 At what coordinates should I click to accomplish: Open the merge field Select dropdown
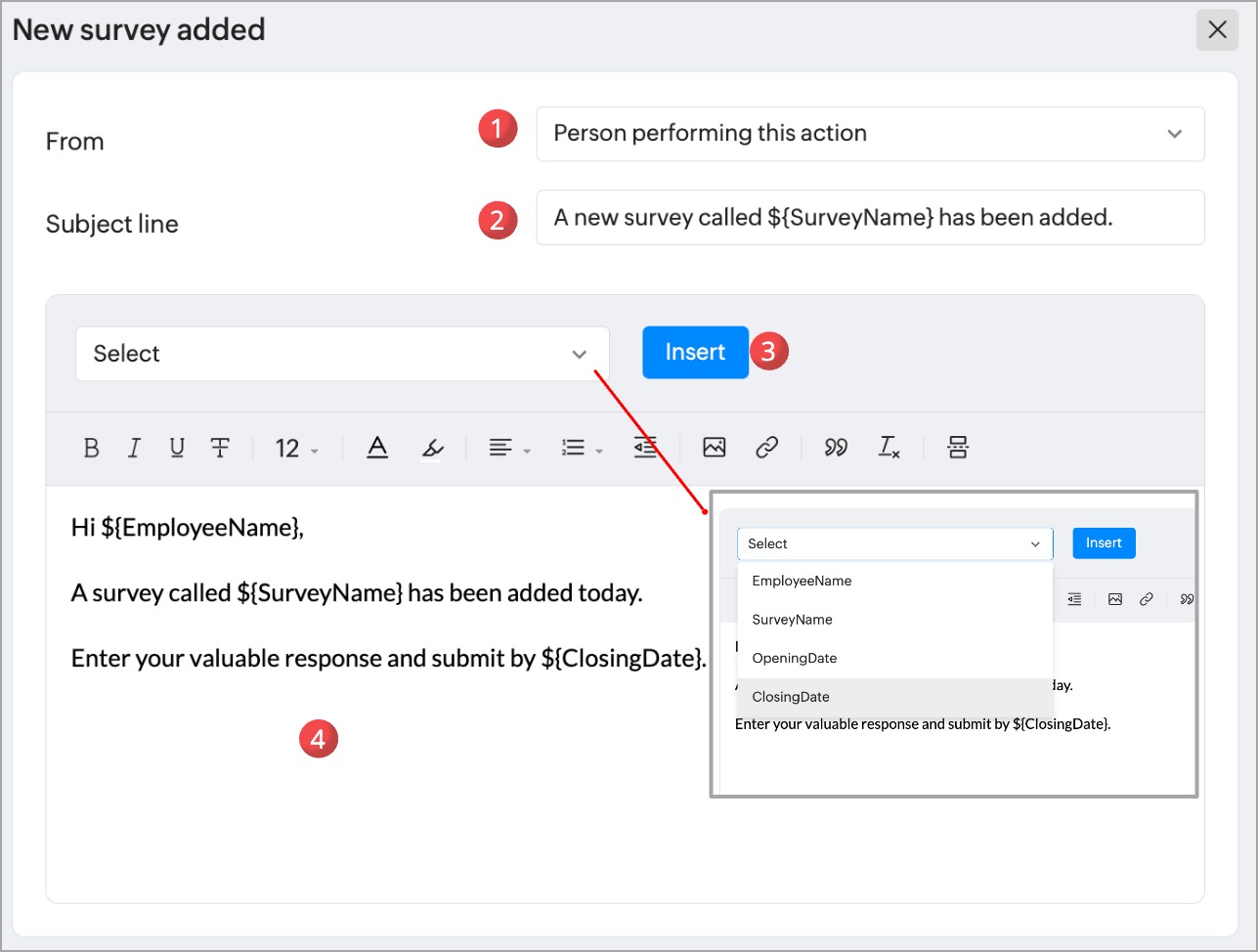pos(342,354)
